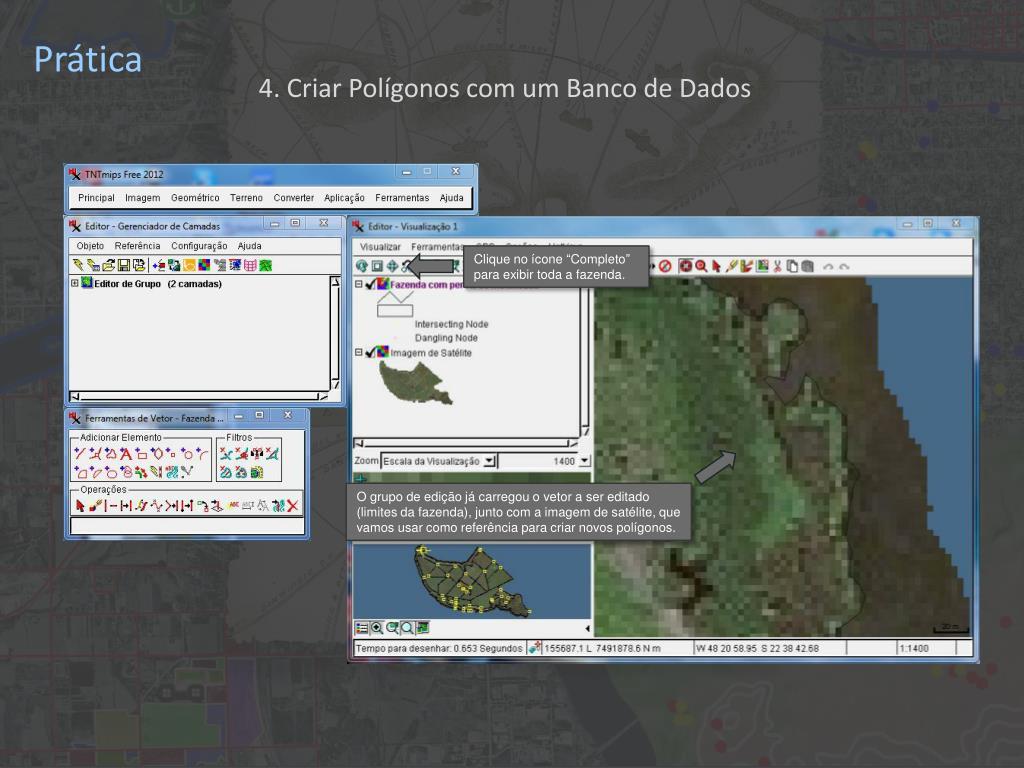Click the Imagem de Satélite legend thumbnail
Screen dimensions: 1024x768
pos(415,383)
